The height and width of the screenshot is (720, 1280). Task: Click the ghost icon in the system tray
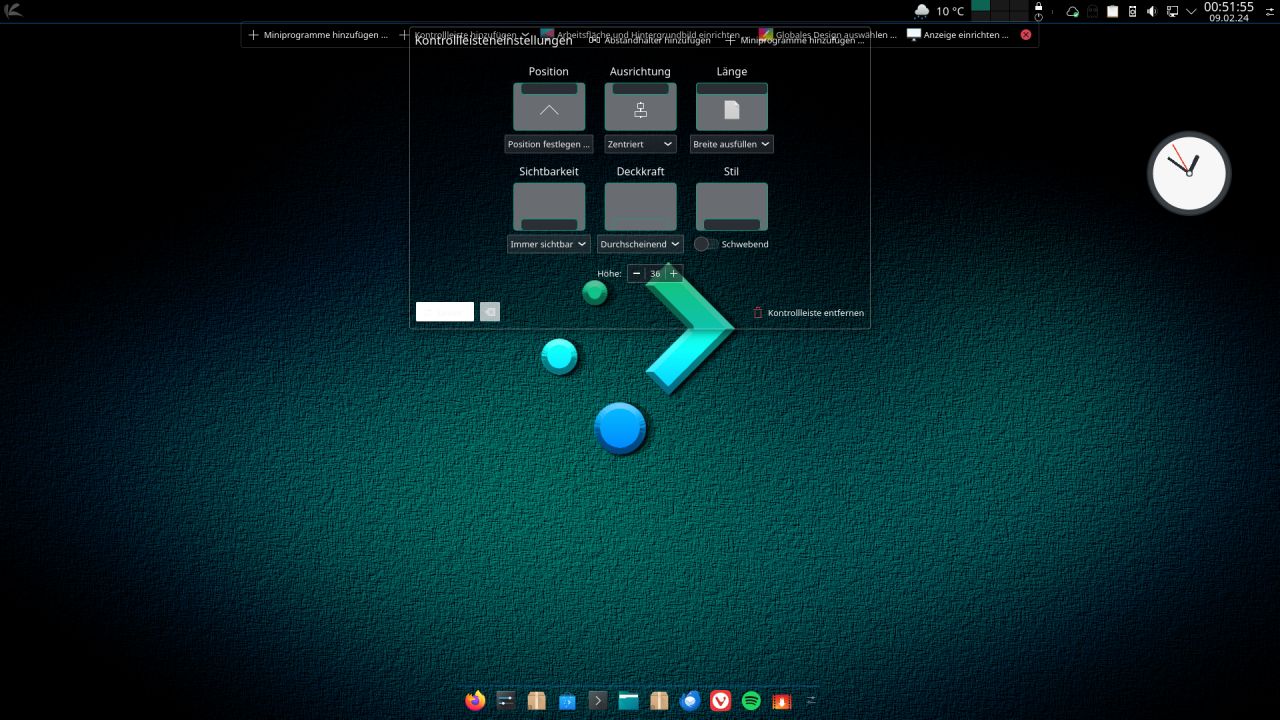click(1092, 11)
